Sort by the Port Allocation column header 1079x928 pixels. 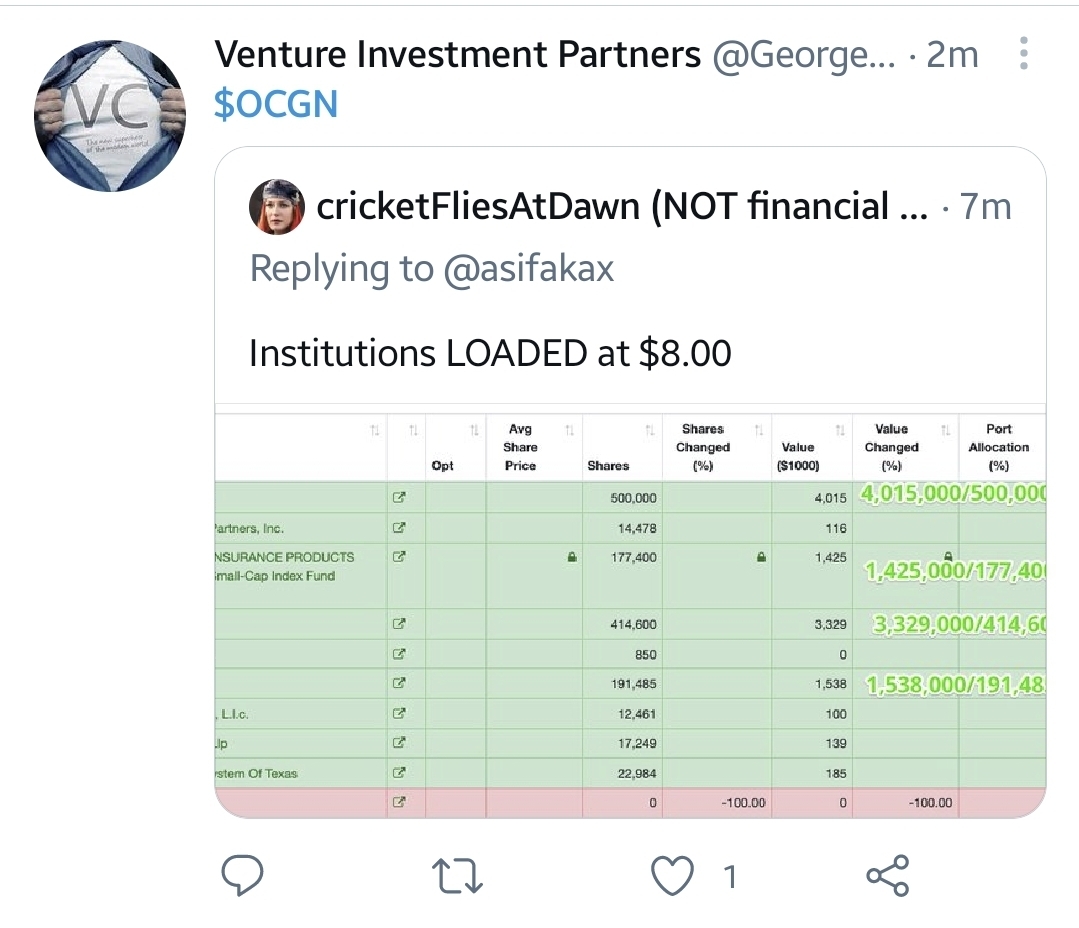pyautogui.click(x=998, y=447)
